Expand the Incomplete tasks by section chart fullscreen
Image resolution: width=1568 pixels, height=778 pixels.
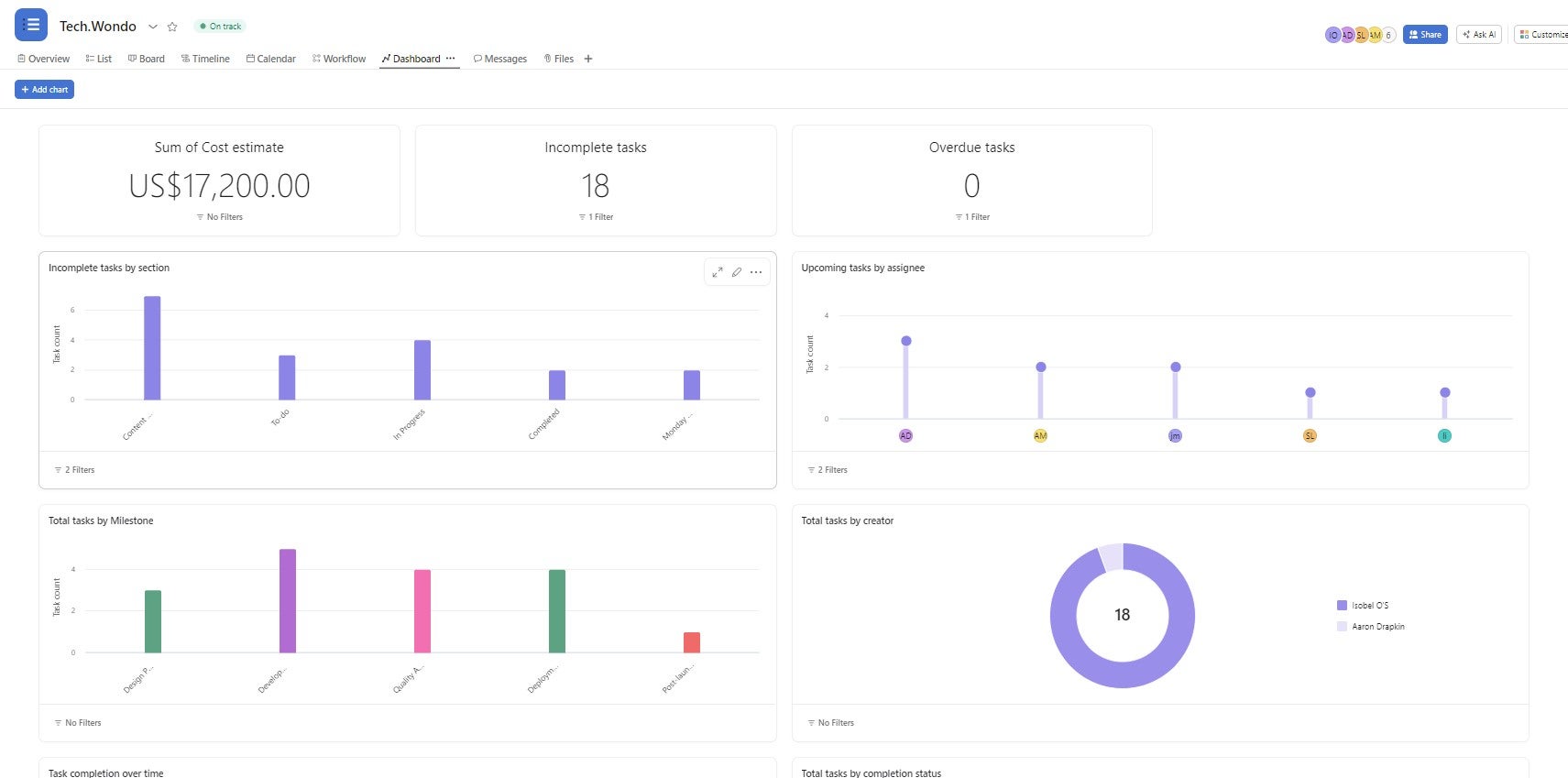718,272
